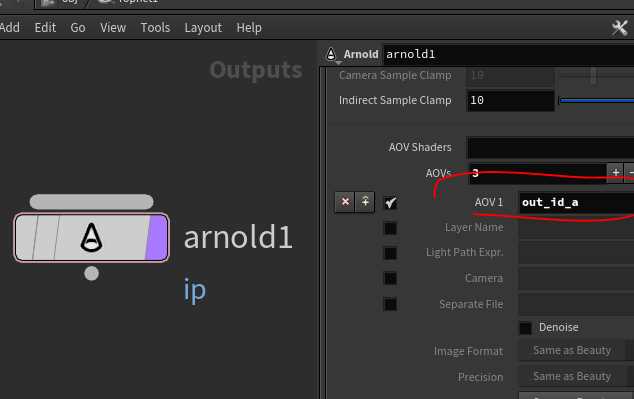Open the Tools menu

[x=155, y=27]
